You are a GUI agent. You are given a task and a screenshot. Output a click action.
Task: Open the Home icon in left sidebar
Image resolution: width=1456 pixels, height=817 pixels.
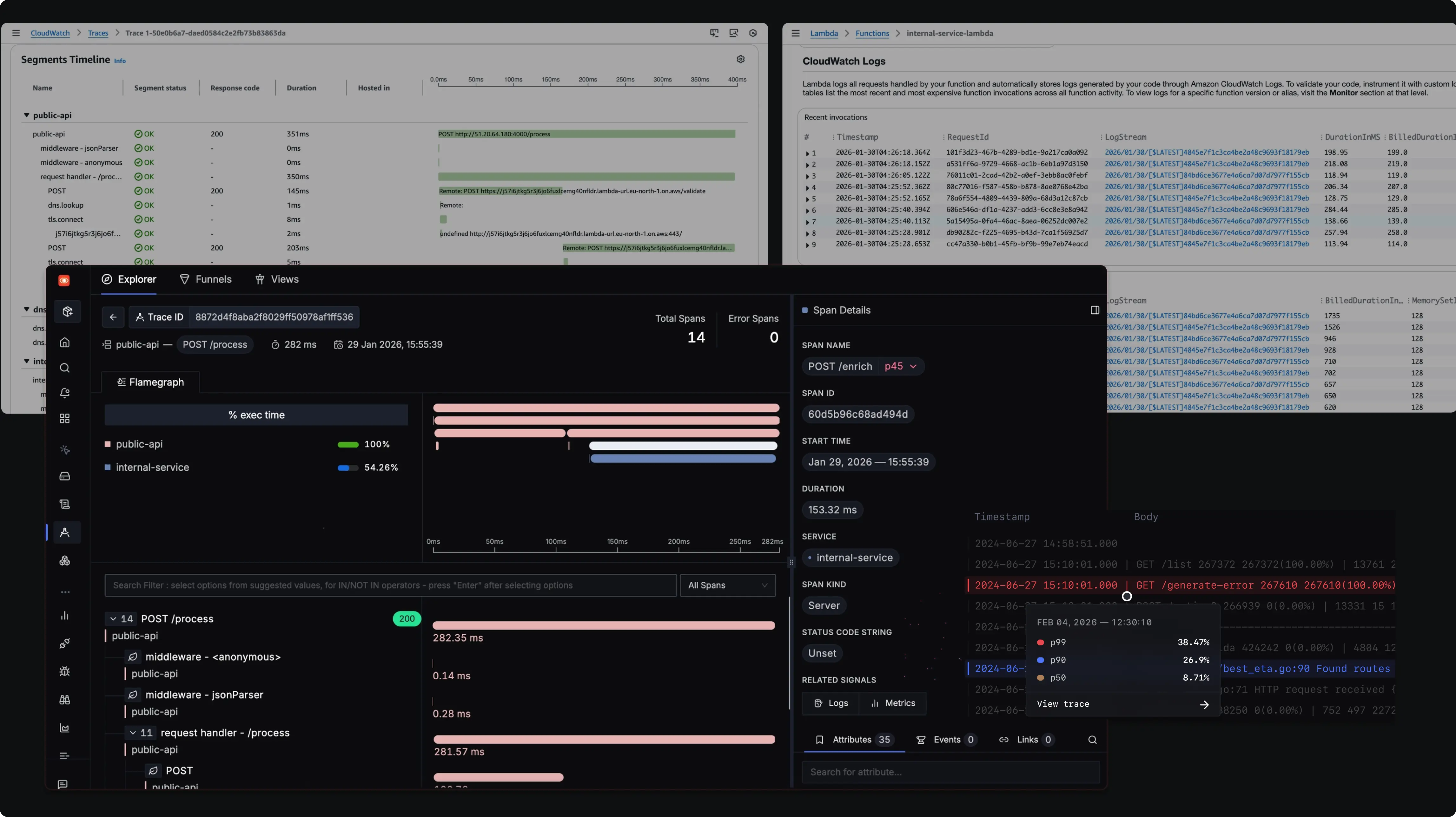[x=64, y=343]
